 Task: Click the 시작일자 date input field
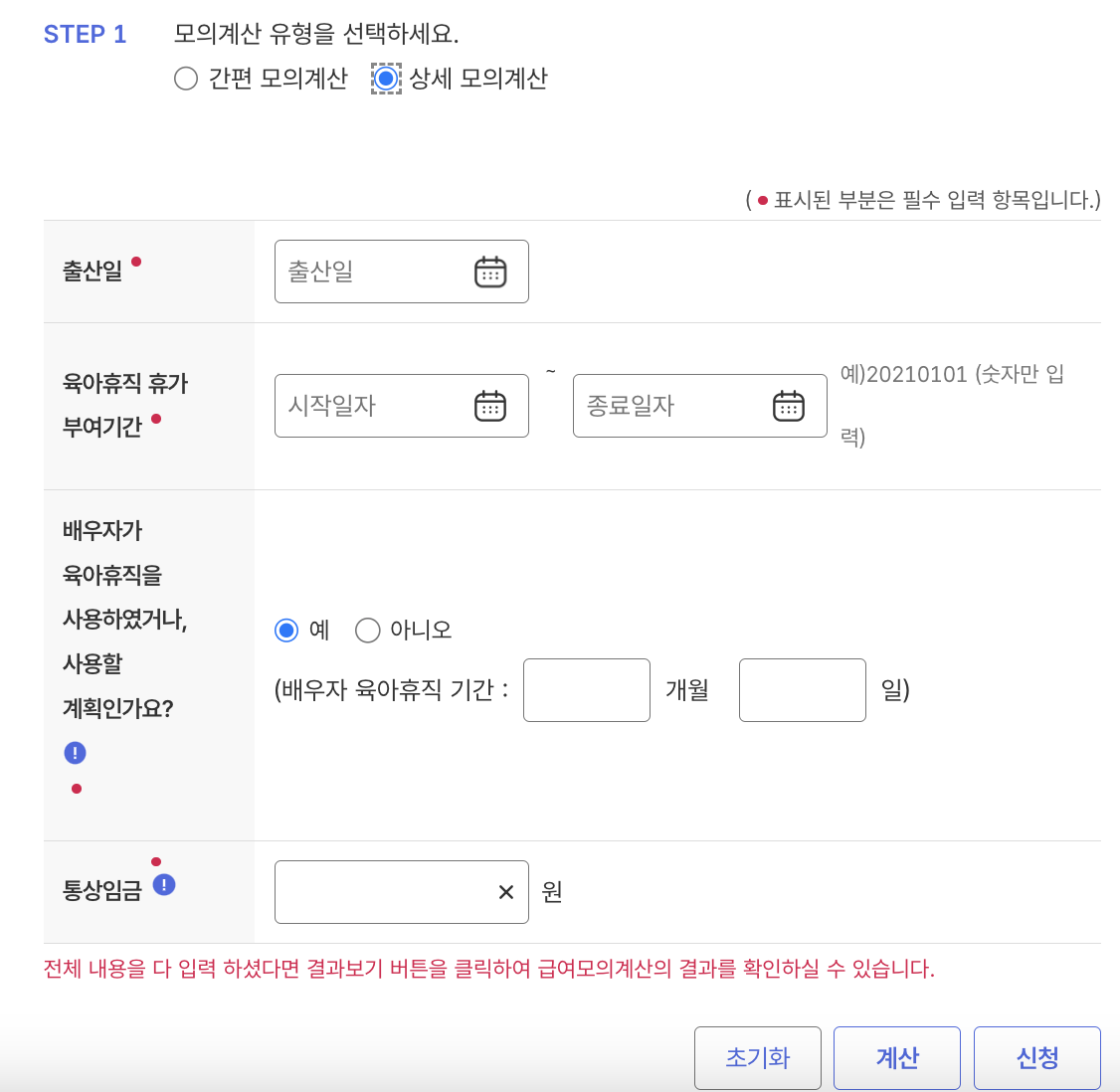point(378,405)
